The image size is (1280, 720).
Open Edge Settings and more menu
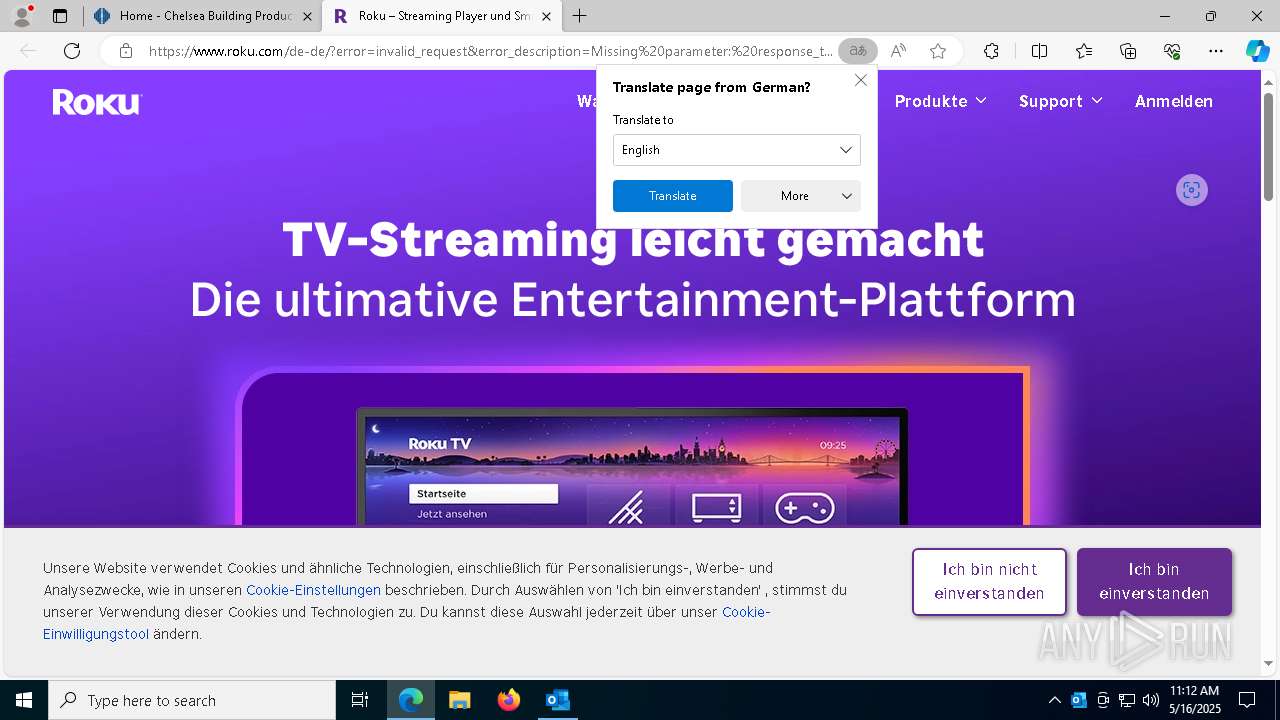click(x=1216, y=51)
